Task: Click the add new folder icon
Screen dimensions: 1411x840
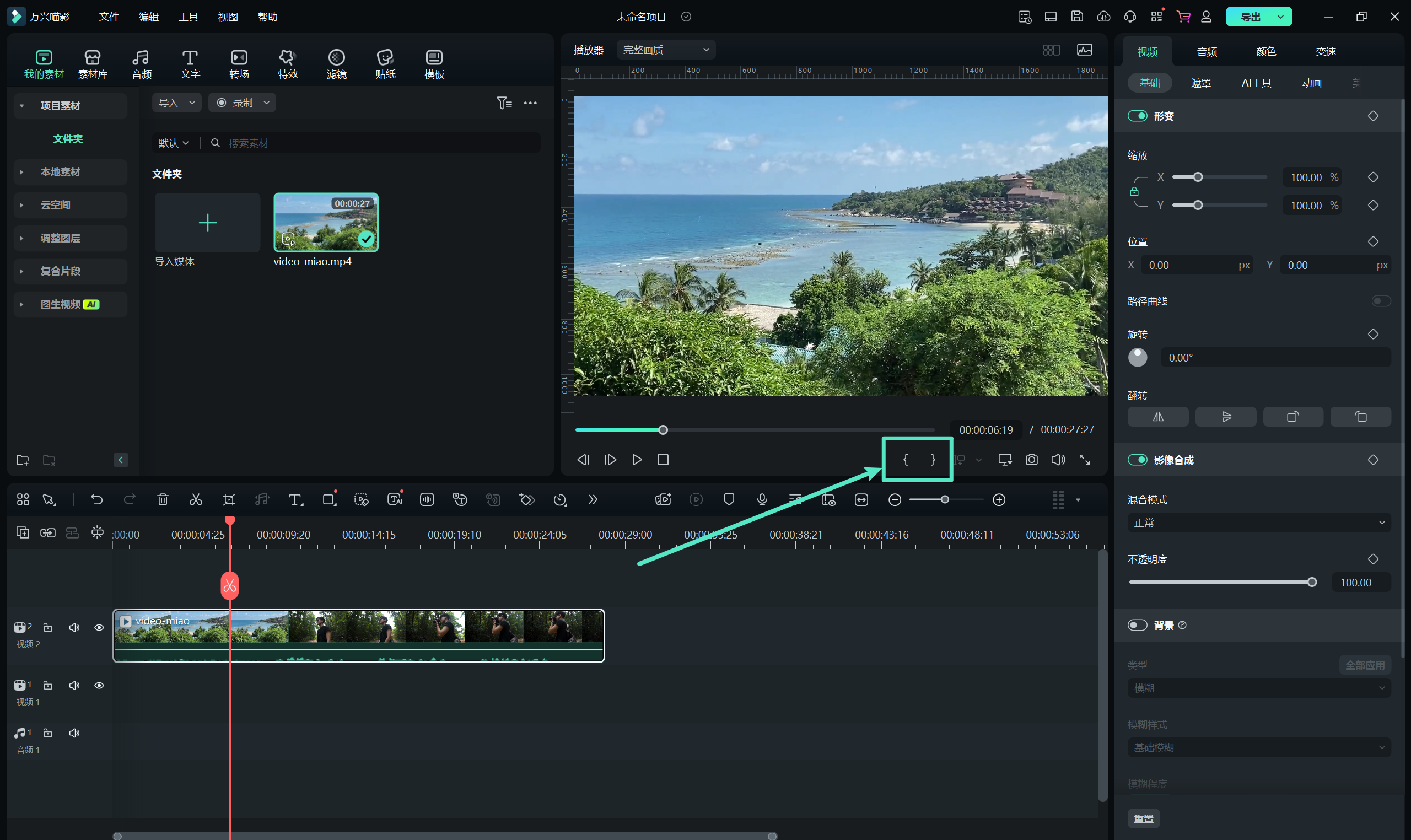Action: coord(23,460)
